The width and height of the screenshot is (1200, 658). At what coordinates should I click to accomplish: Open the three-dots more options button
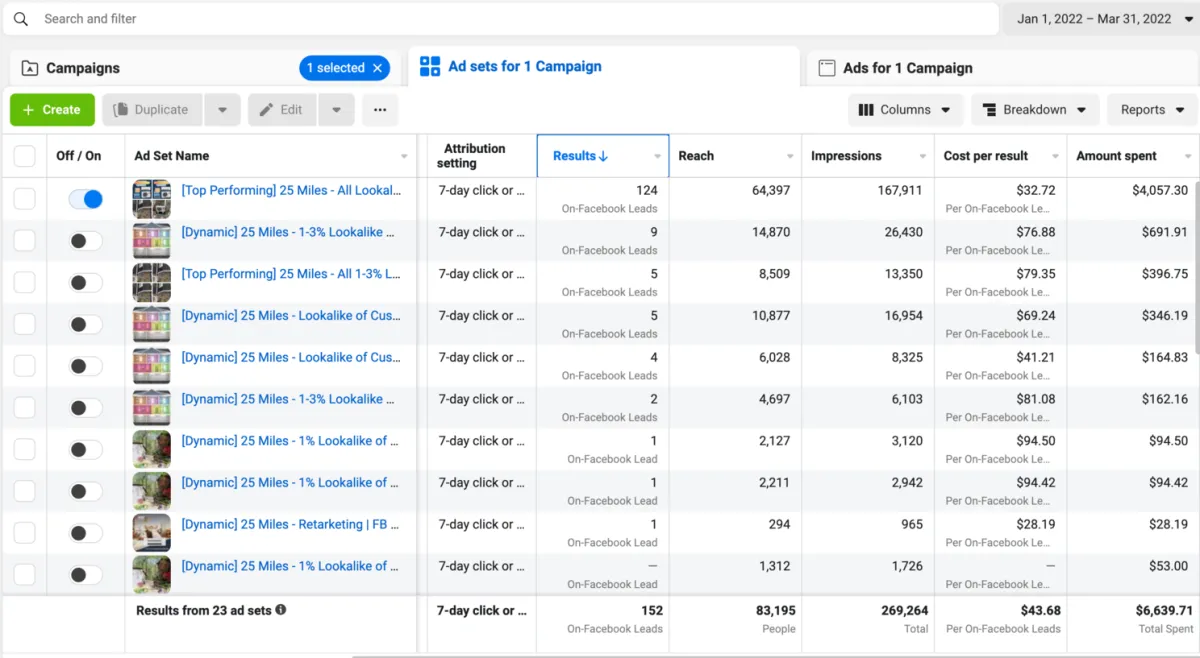pyautogui.click(x=380, y=110)
